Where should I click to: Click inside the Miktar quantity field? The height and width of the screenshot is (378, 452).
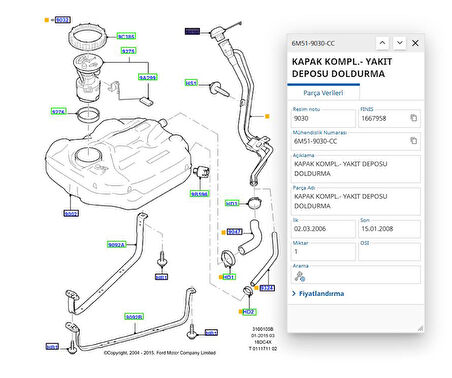coord(324,252)
